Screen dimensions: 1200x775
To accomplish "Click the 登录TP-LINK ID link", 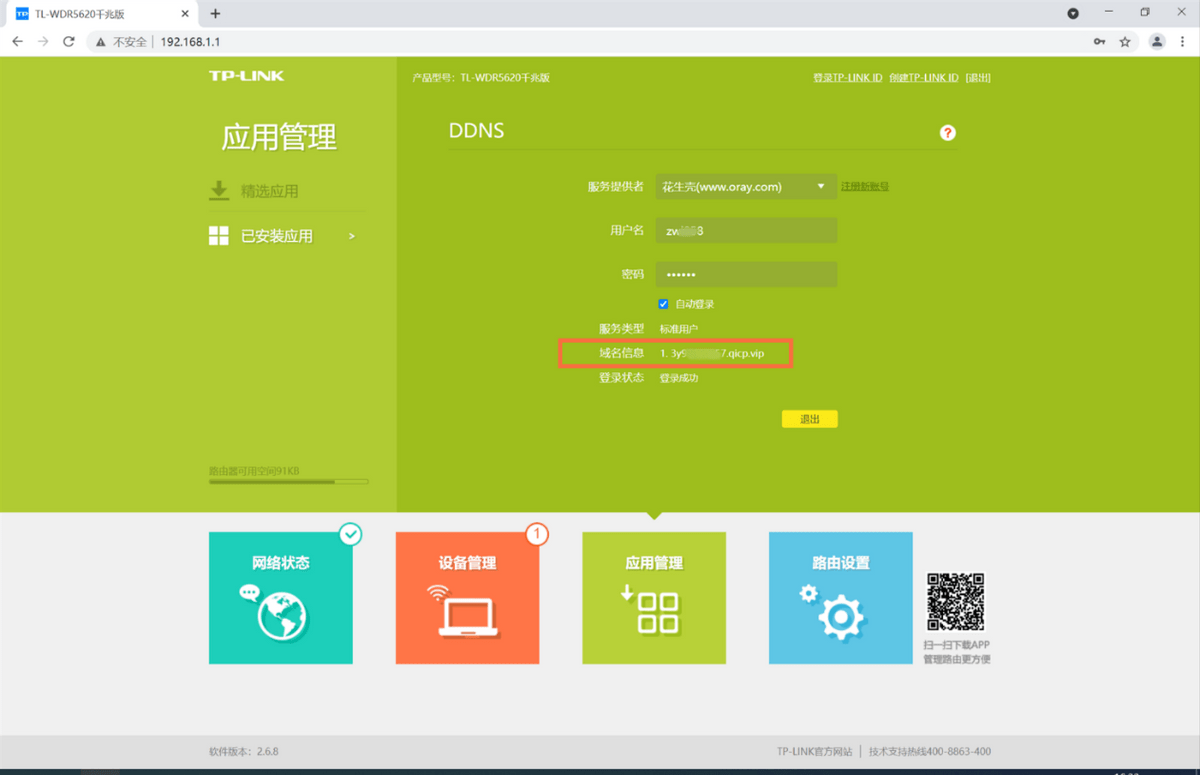I will (848, 77).
